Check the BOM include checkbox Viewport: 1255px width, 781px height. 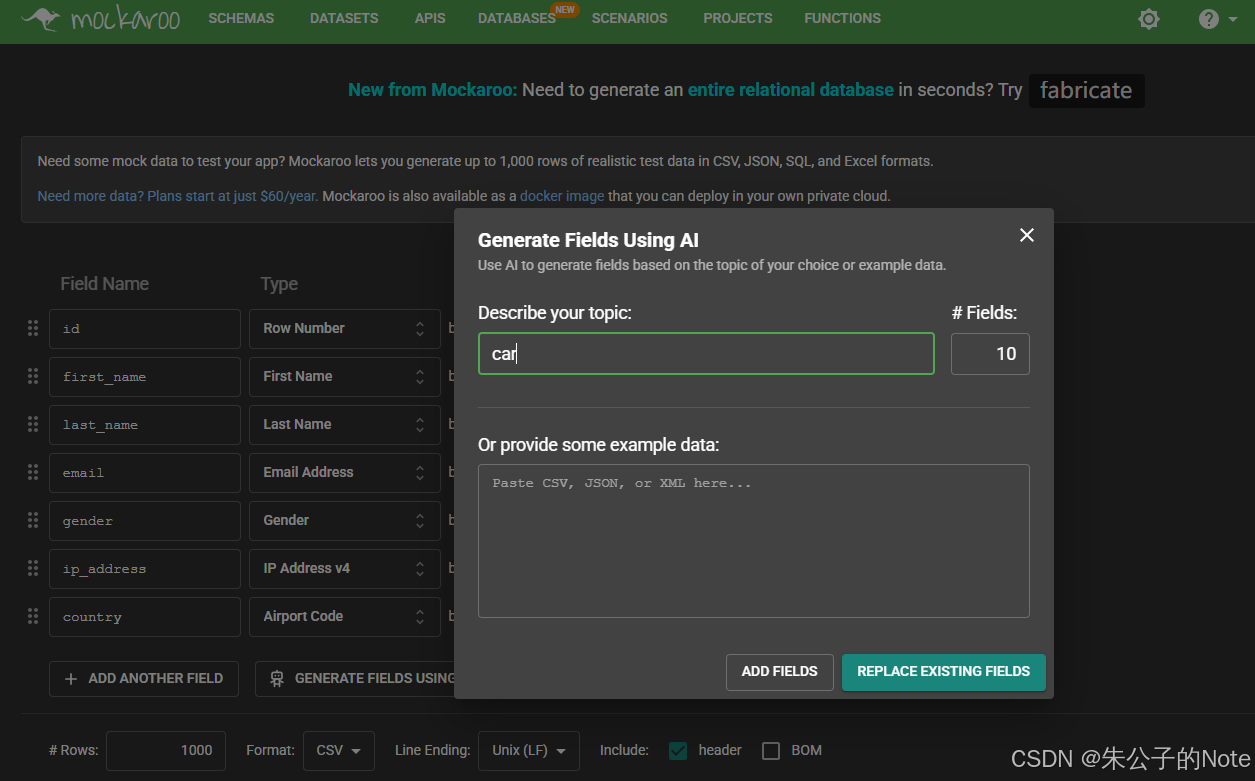point(771,751)
